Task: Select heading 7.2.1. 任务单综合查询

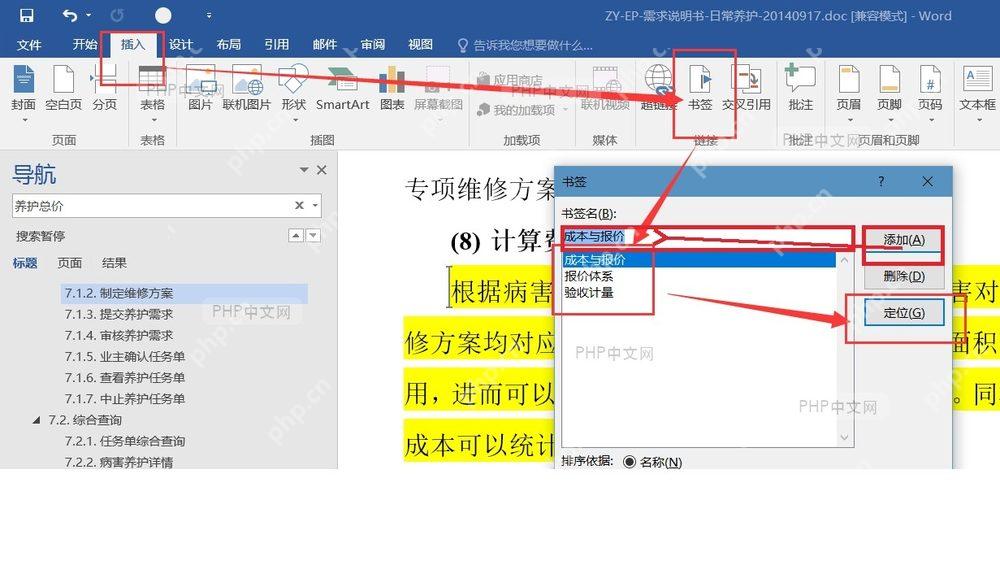Action: coord(124,441)
